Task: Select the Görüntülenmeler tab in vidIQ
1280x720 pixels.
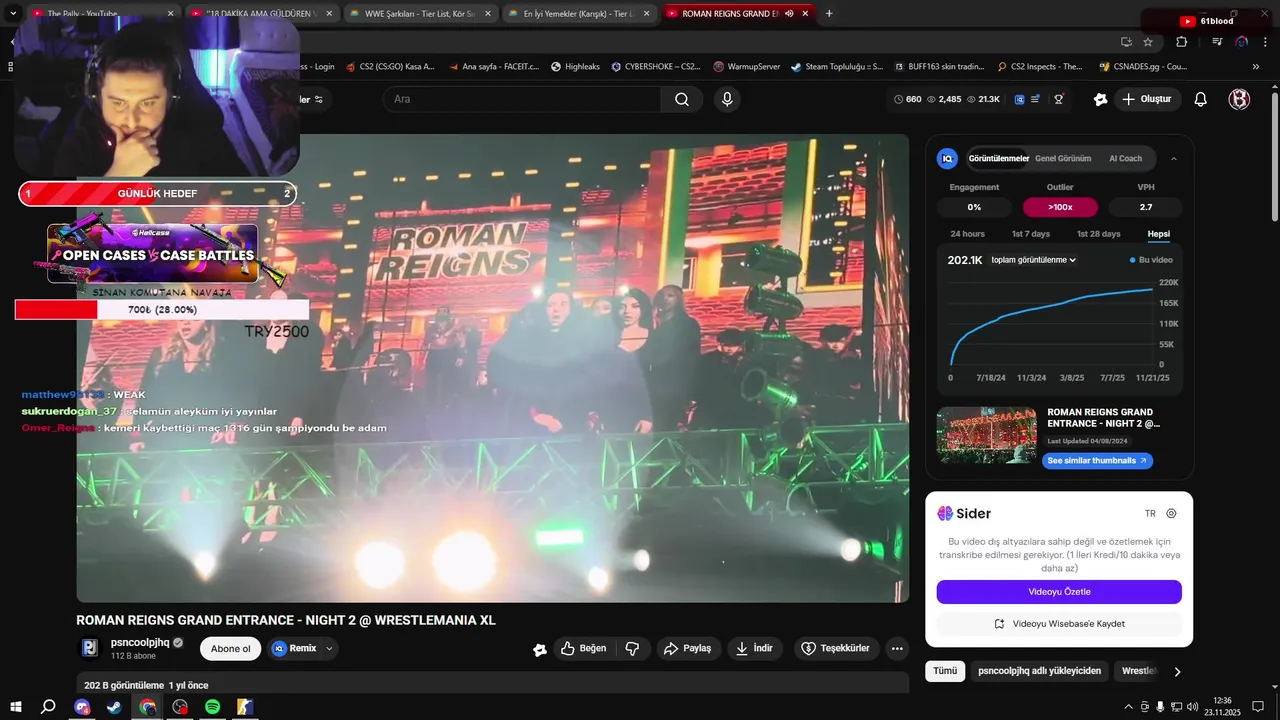Action: [998, 158]
